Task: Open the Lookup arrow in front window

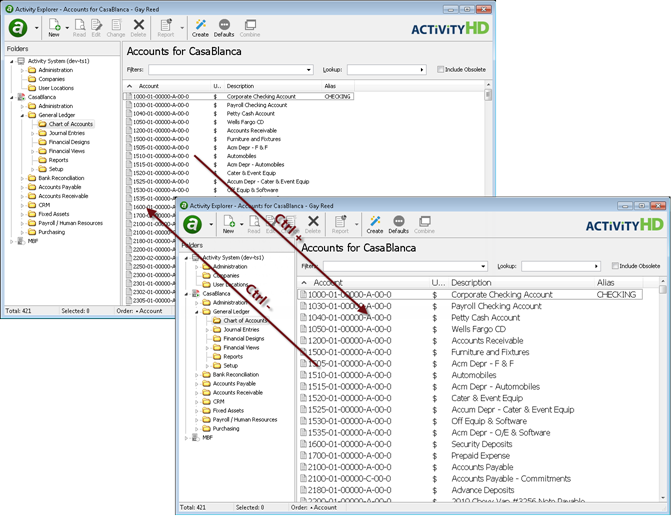Action: tap(597, 266)
